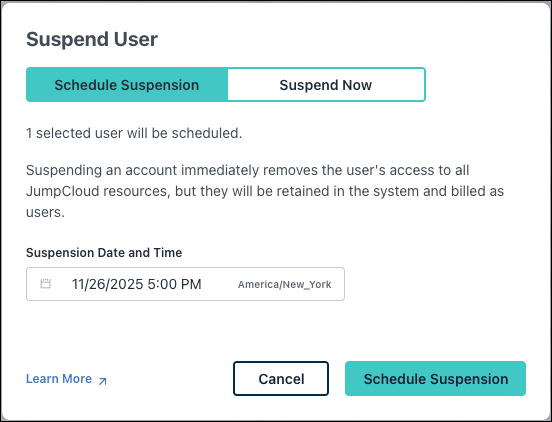
Task: Click the calendar icon in the date field
Action: 45,284
